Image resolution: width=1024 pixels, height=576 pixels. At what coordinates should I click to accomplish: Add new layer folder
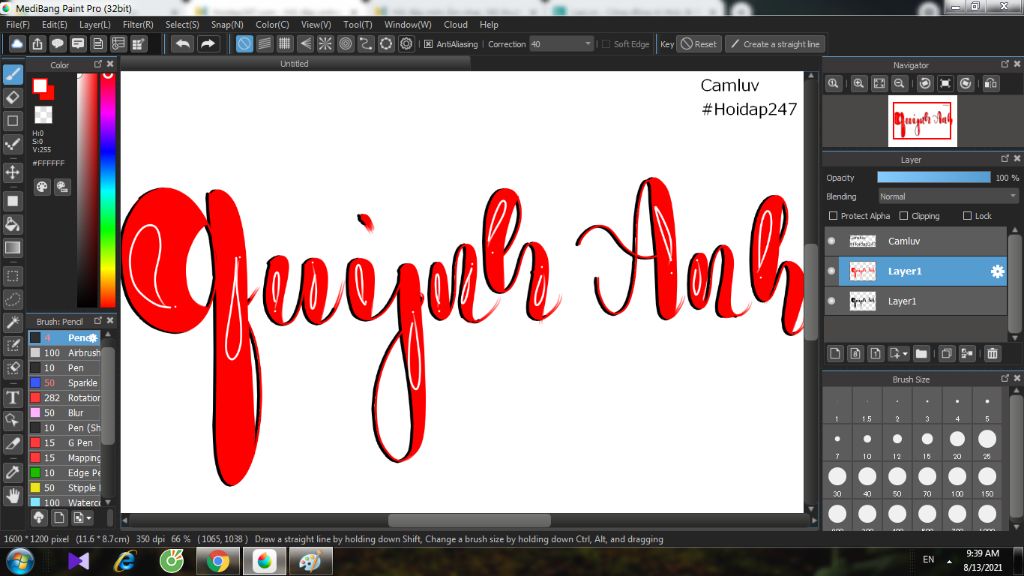[x=921, y=353]
